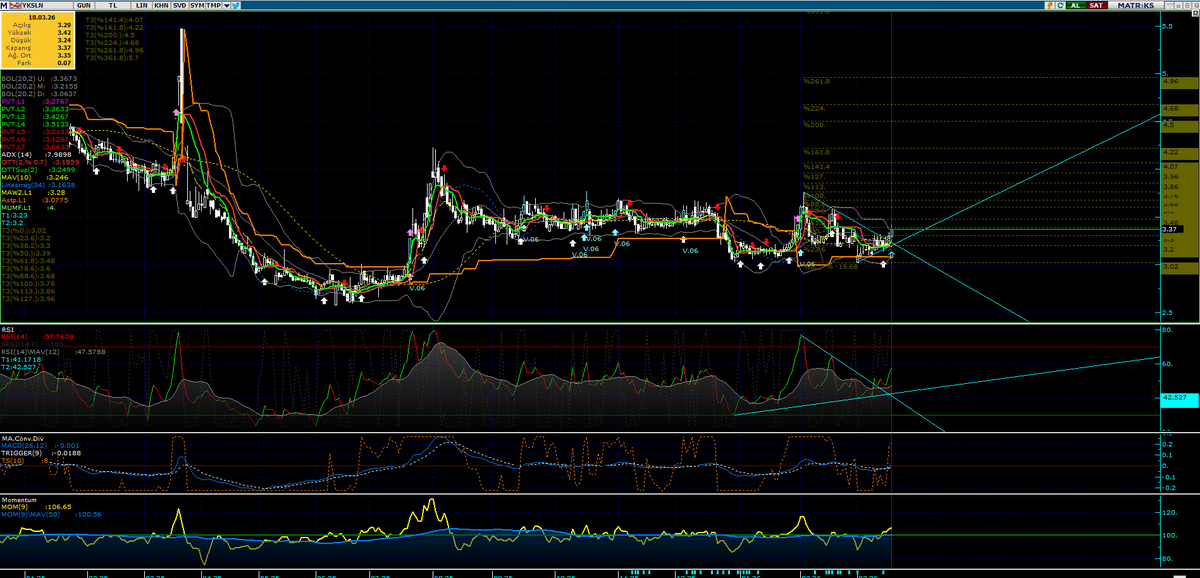
Task: Click the MA.Conv.Div panel title
Action: [x=21, y=437]
